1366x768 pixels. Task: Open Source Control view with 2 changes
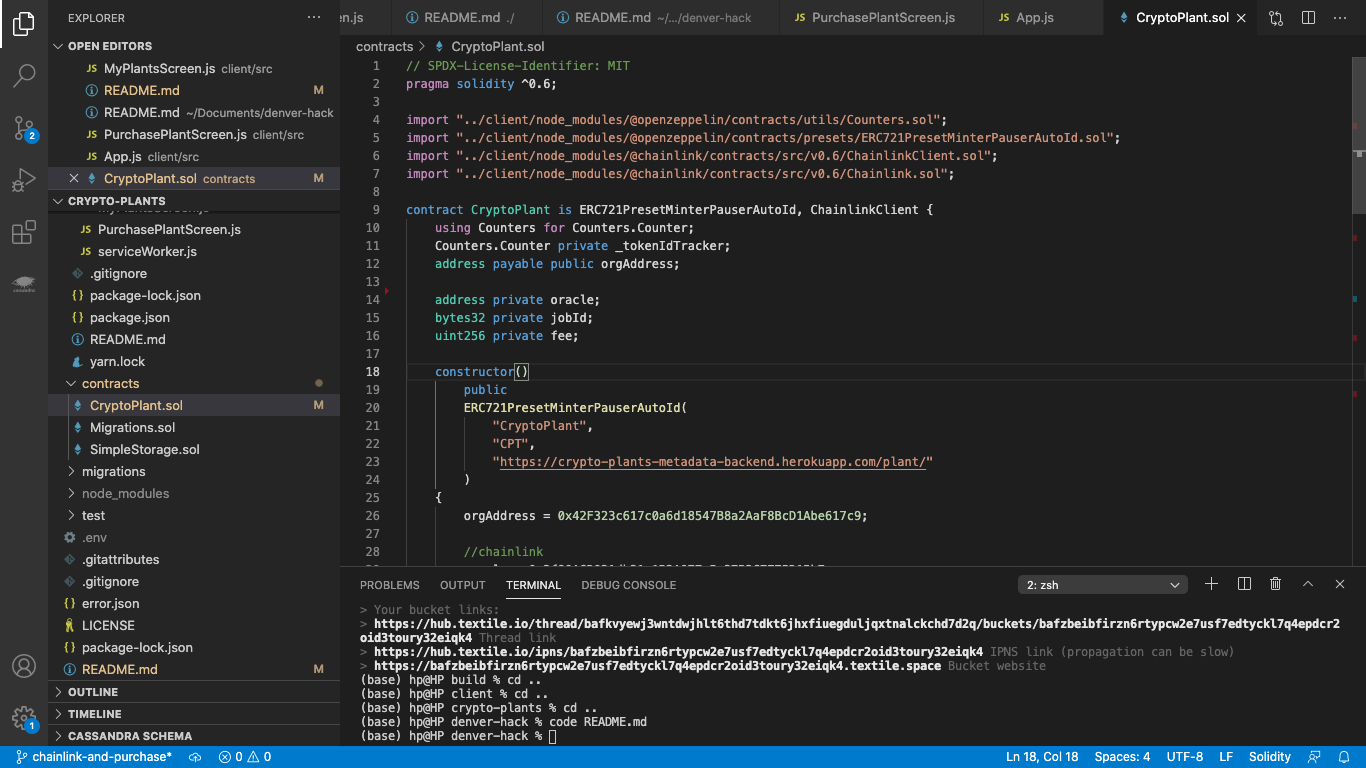pyautogui.click(x=24, y=128)
